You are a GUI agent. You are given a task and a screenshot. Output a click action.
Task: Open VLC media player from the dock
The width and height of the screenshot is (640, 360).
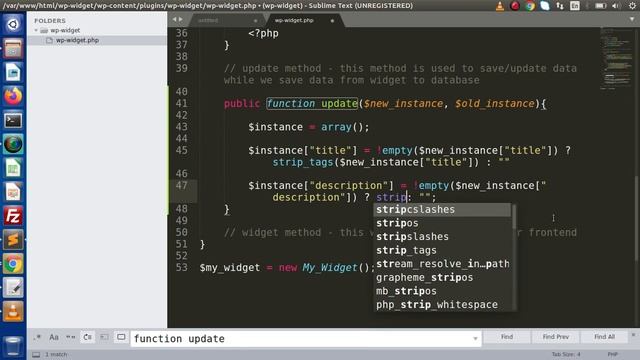[13, 312]
